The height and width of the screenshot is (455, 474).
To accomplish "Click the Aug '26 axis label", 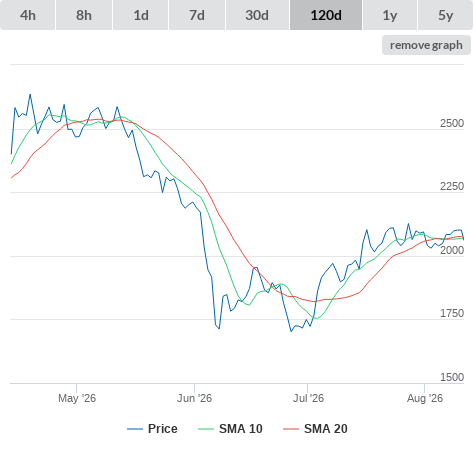I will [x=425, y=398].
